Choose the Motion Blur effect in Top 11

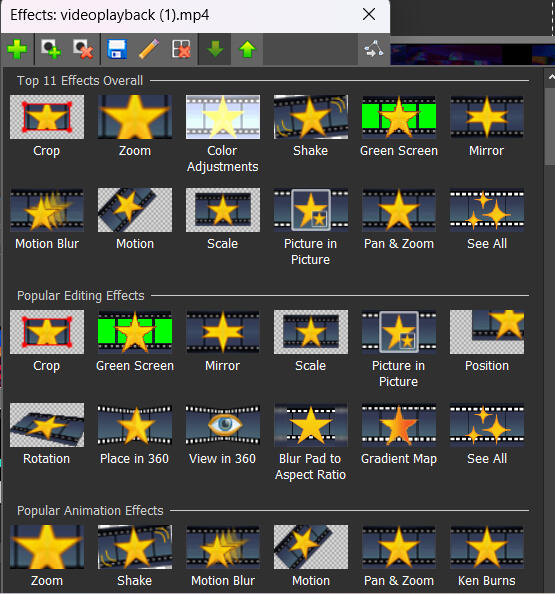click(x=47, y=219)
